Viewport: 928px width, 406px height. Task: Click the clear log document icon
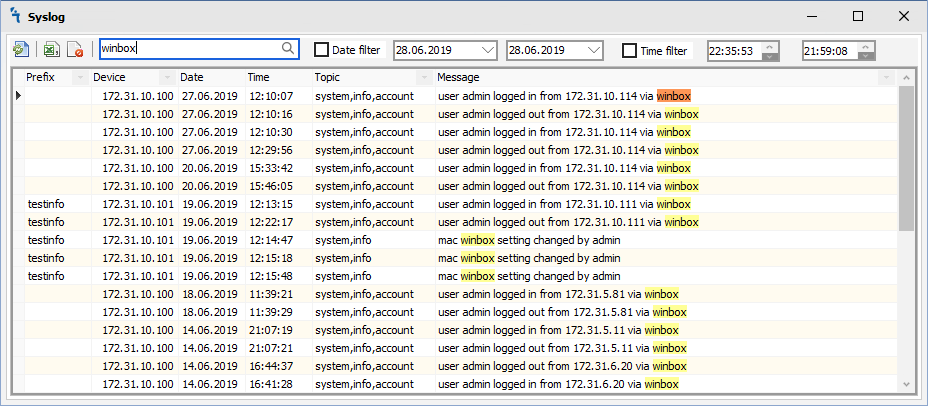[75, 49]
